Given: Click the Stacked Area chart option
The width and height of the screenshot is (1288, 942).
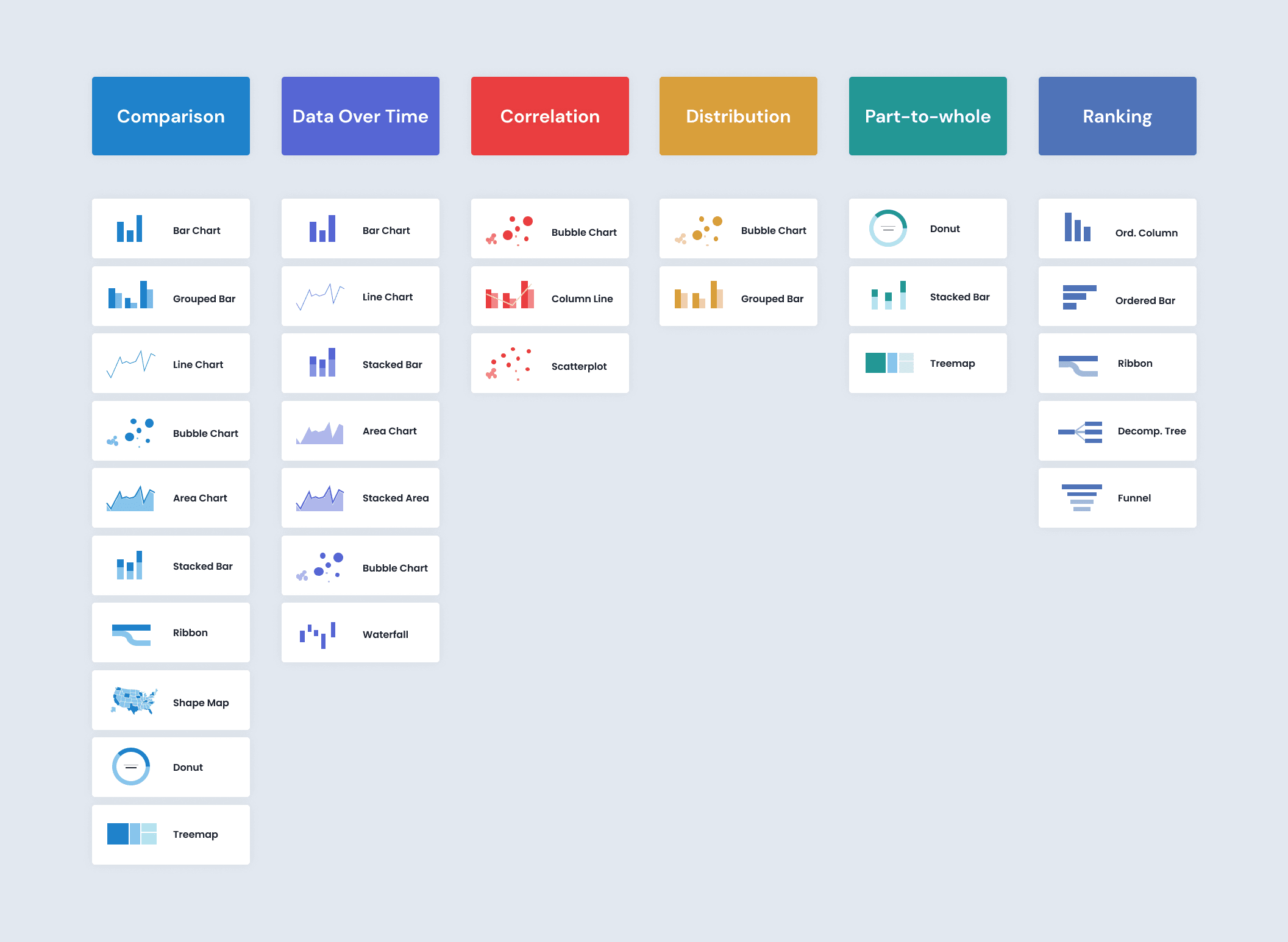Looking at the screenshot, I should [360, 498].
